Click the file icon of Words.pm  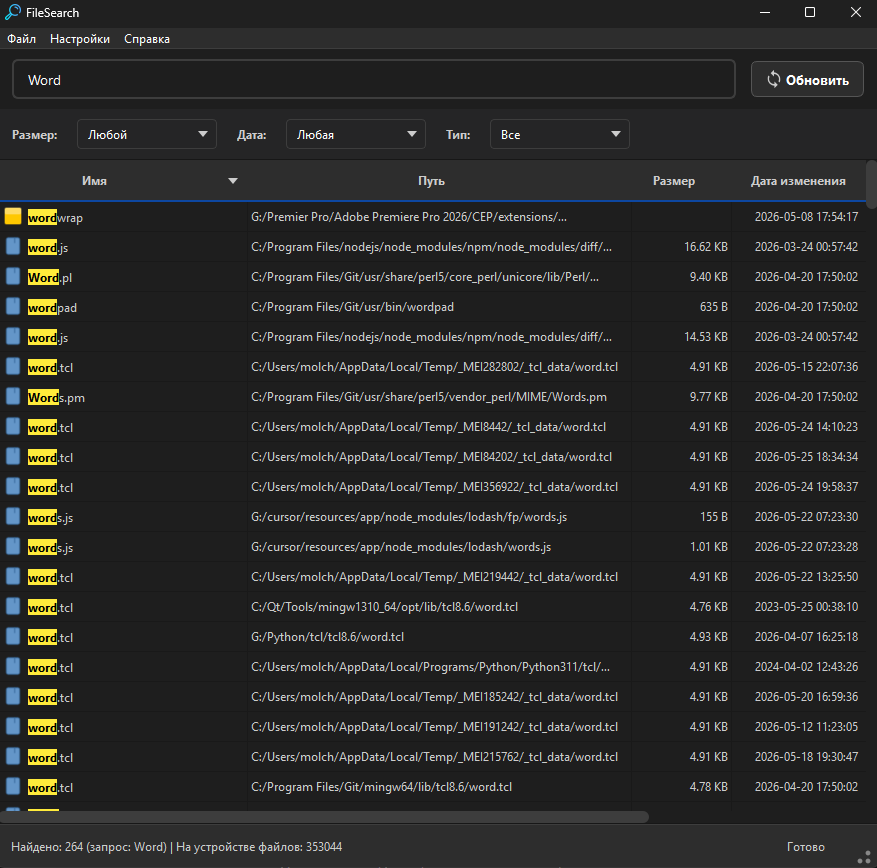(13, 397)
